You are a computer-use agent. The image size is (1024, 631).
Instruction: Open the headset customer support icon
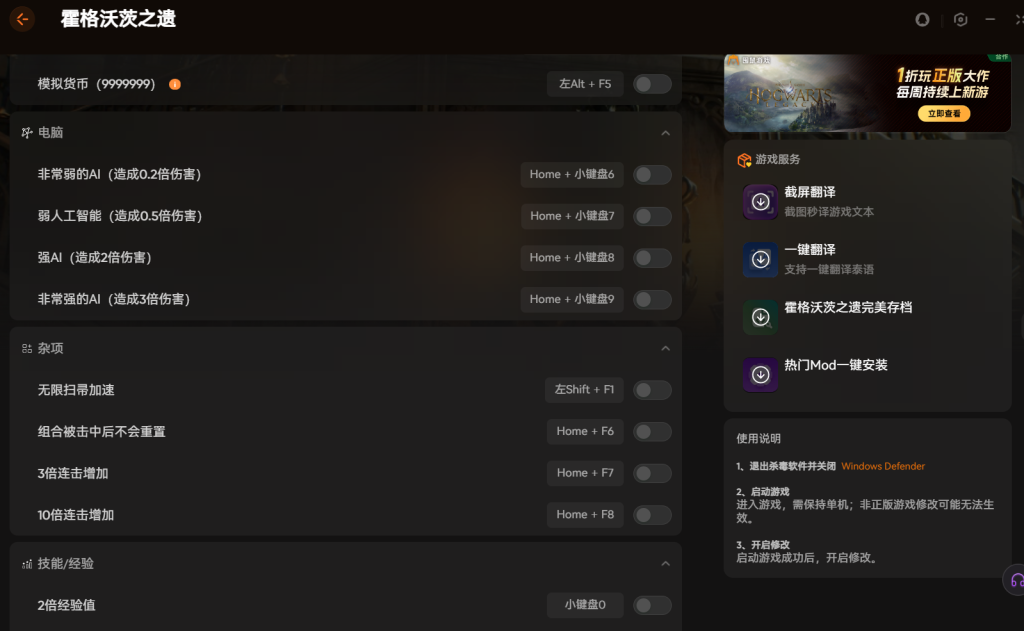1017,579
